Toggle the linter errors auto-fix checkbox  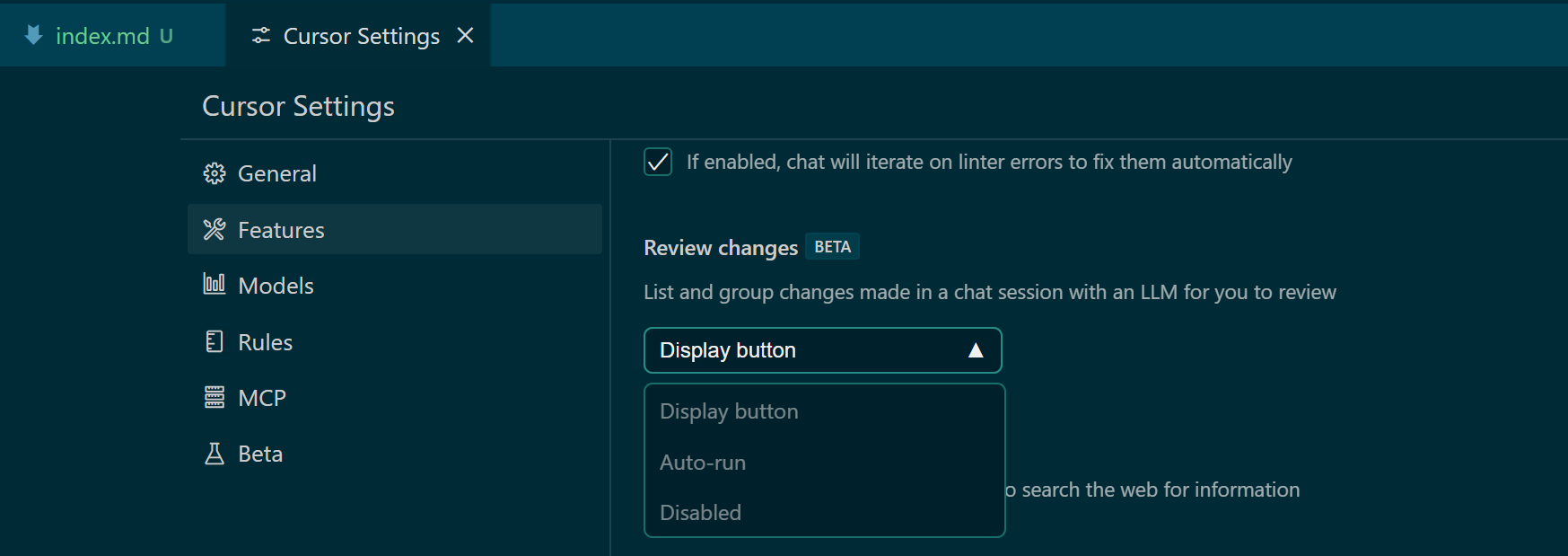click(658, 162)
